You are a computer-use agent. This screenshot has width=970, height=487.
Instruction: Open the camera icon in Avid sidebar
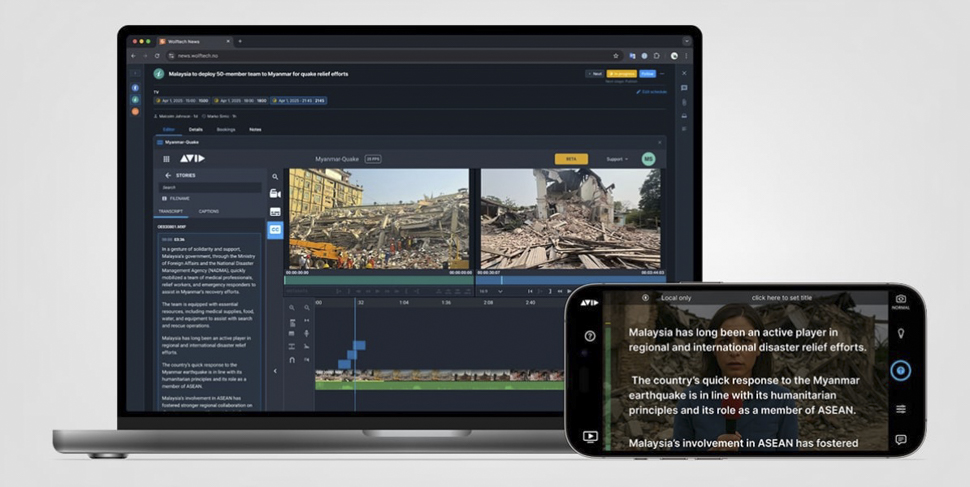tap(275, 193)
